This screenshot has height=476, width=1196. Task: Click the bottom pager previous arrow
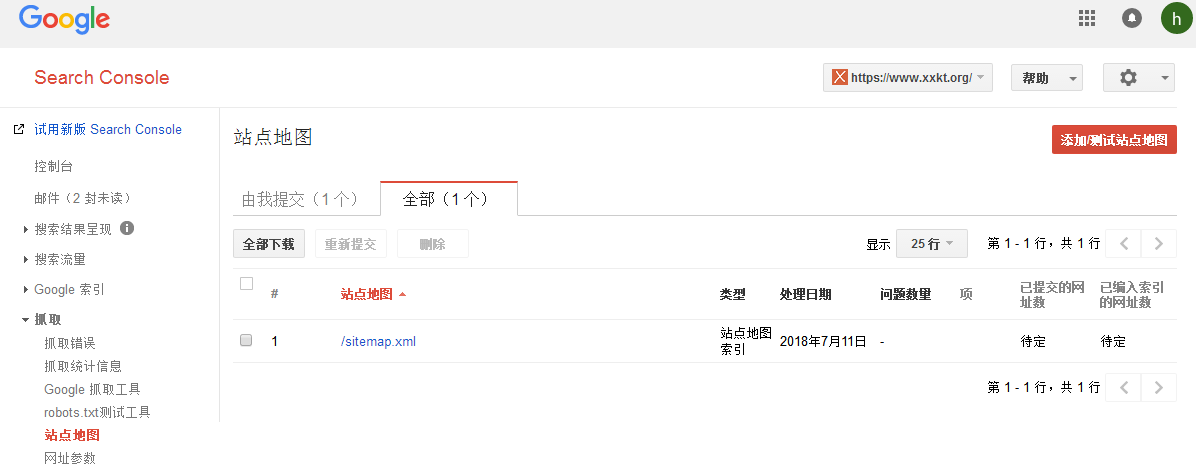tap(1124, 387)
